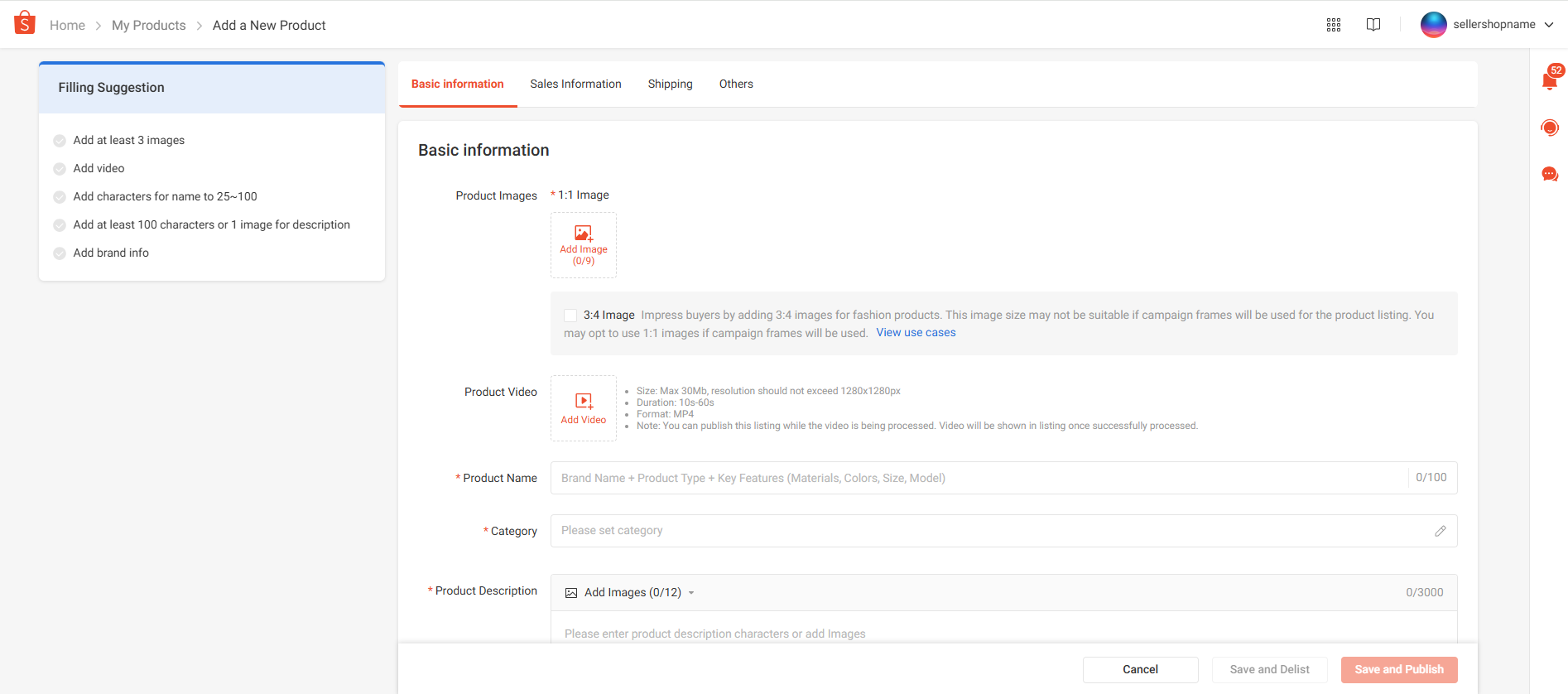Go to Home breadcrumb link
The image size is (1568, 694).
67,26
